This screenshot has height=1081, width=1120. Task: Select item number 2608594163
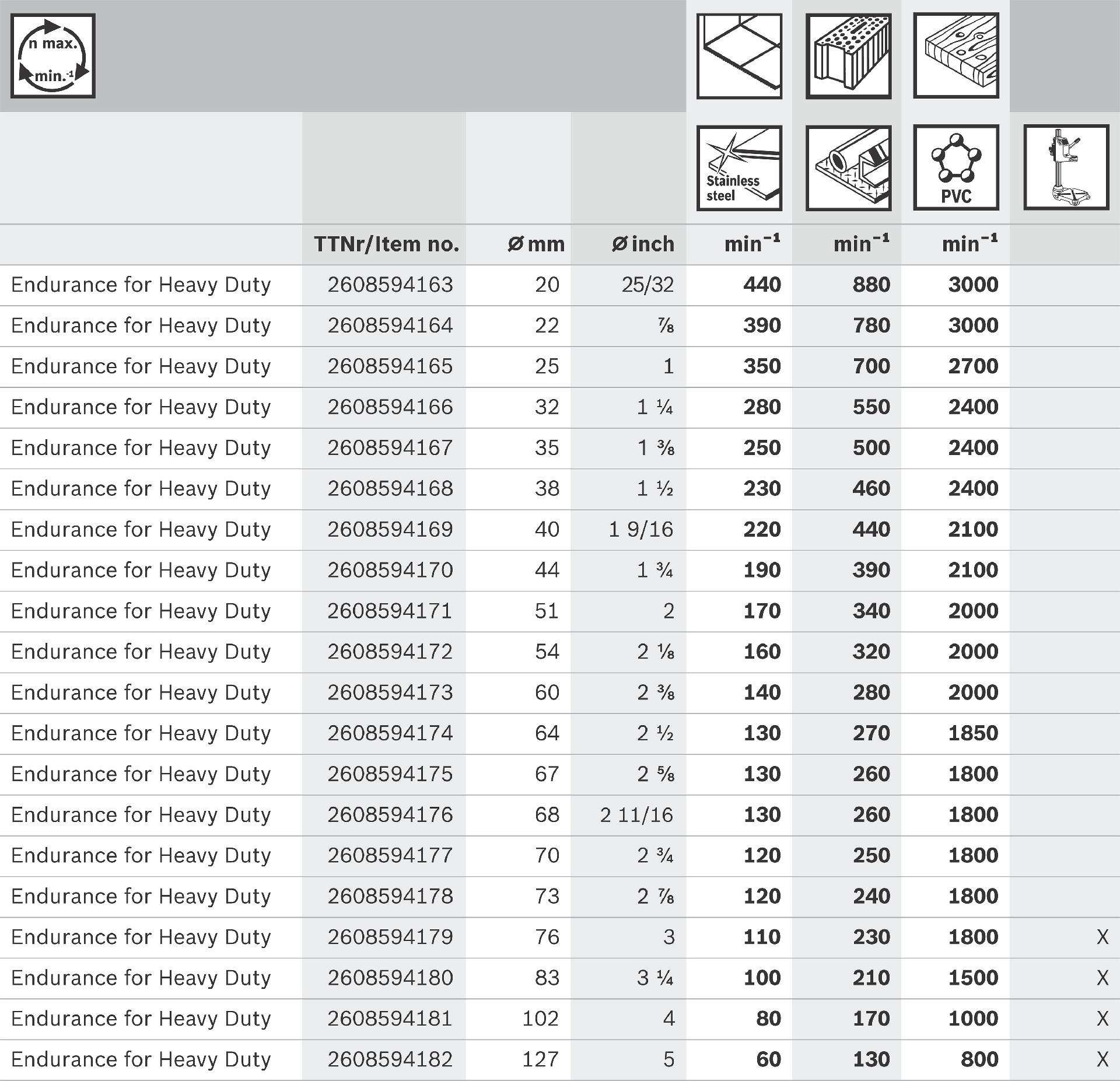(x=390, y=285)
